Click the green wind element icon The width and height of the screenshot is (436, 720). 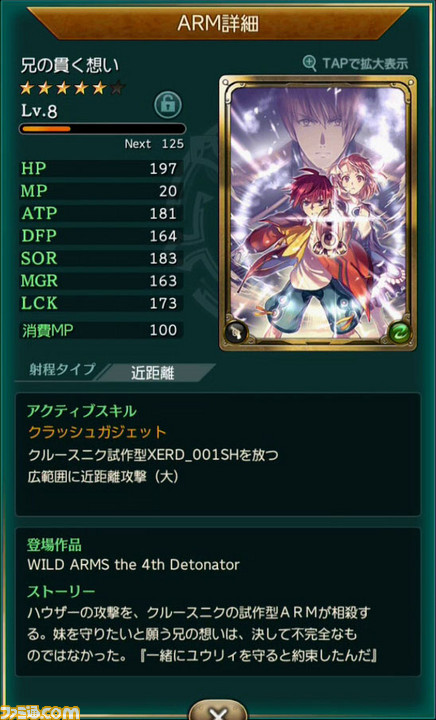point(399,332)
